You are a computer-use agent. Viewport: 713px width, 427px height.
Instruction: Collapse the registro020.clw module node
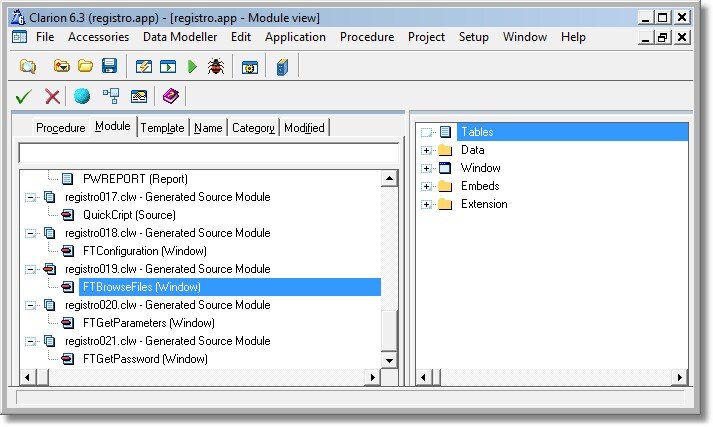pos(30,305)
